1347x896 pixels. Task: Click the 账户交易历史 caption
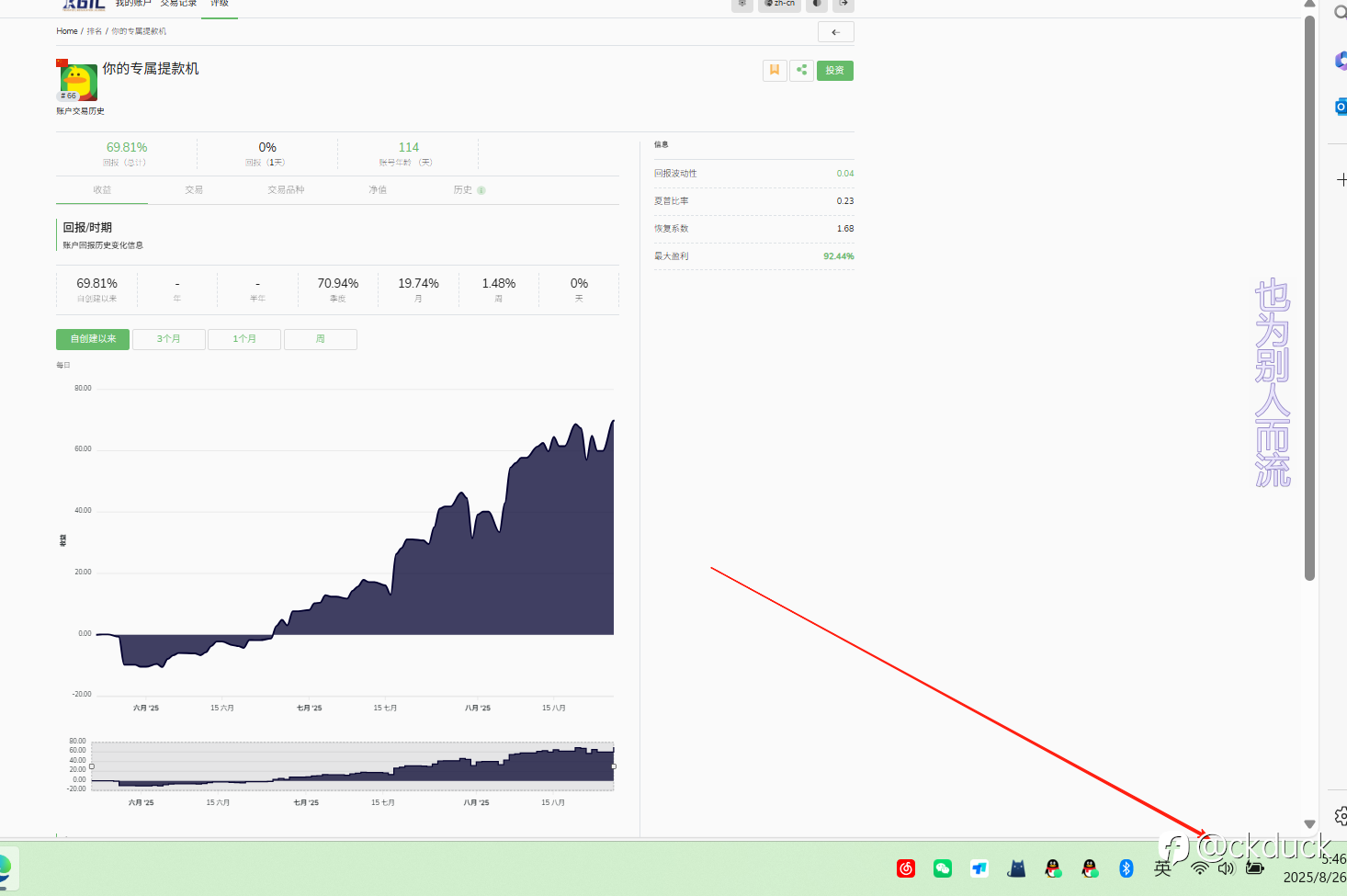81,111
